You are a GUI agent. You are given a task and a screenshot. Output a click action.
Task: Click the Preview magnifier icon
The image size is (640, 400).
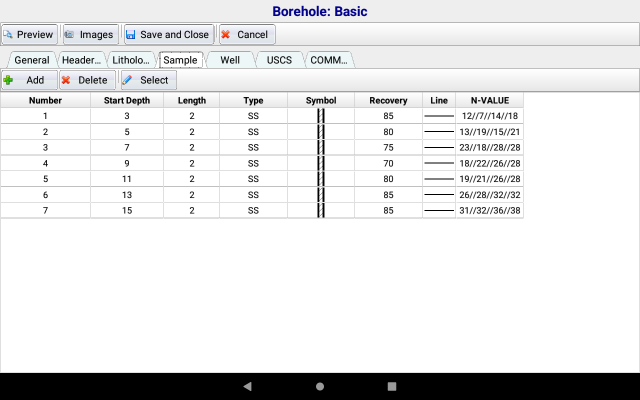[8, 34]
